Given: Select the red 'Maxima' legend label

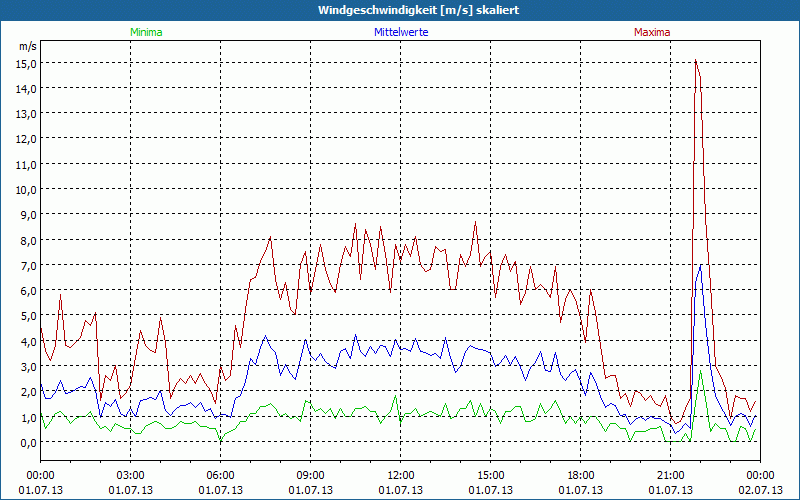Looking at the screenshot, I should pyautogui.click(x=652, y=32).
